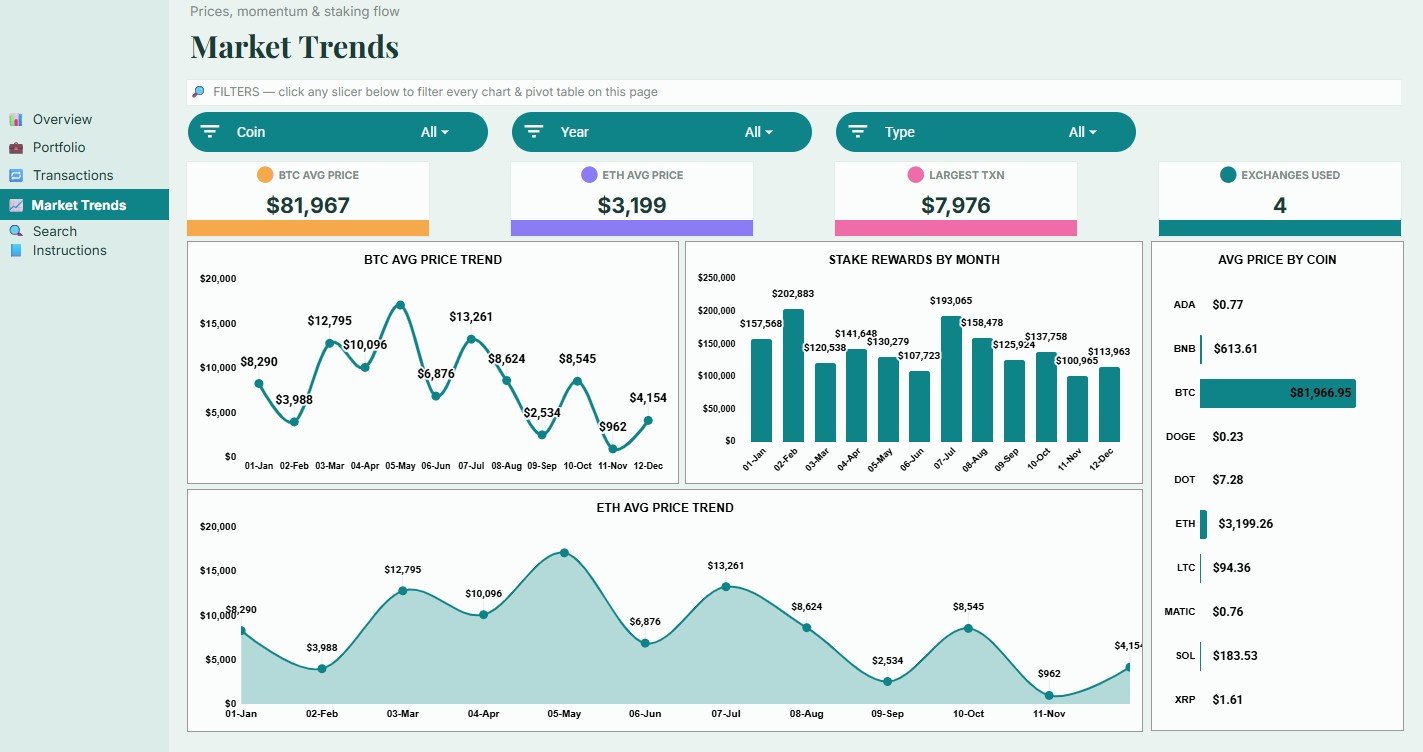Click the BTC bar in Avg Price by Coin
Image resolution: width=1423 pixels, height=752 pixels.
1278,393
